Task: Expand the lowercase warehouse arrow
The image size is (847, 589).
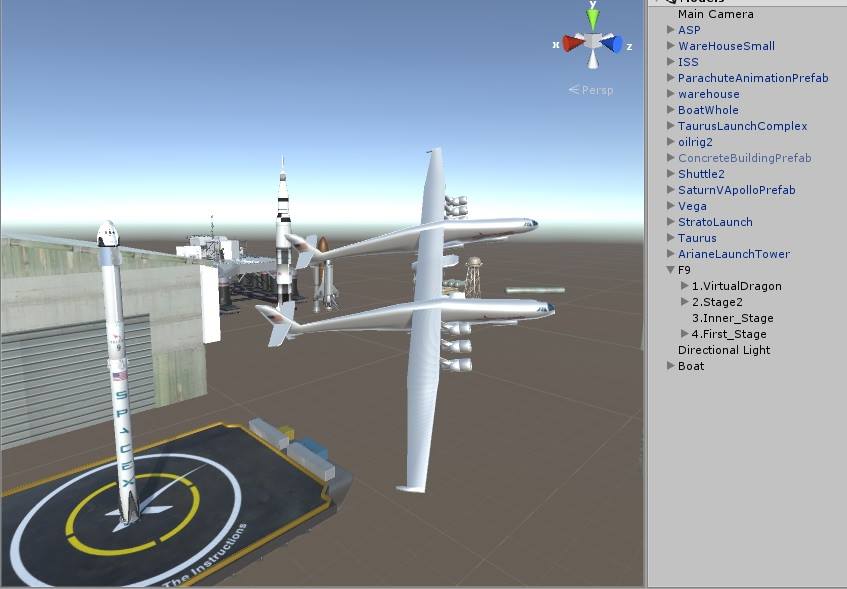Action: pyautogui.click(x=670, y=93)
